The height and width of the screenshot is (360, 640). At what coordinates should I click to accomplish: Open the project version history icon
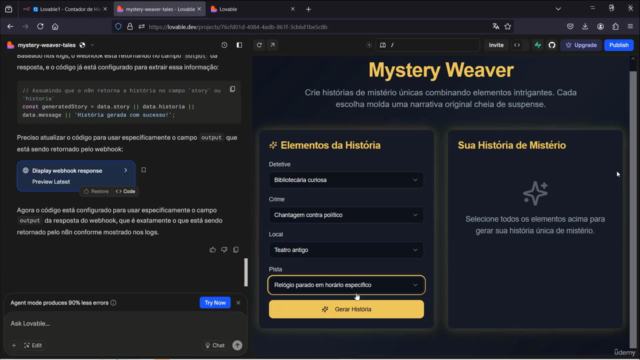(224, 45)
